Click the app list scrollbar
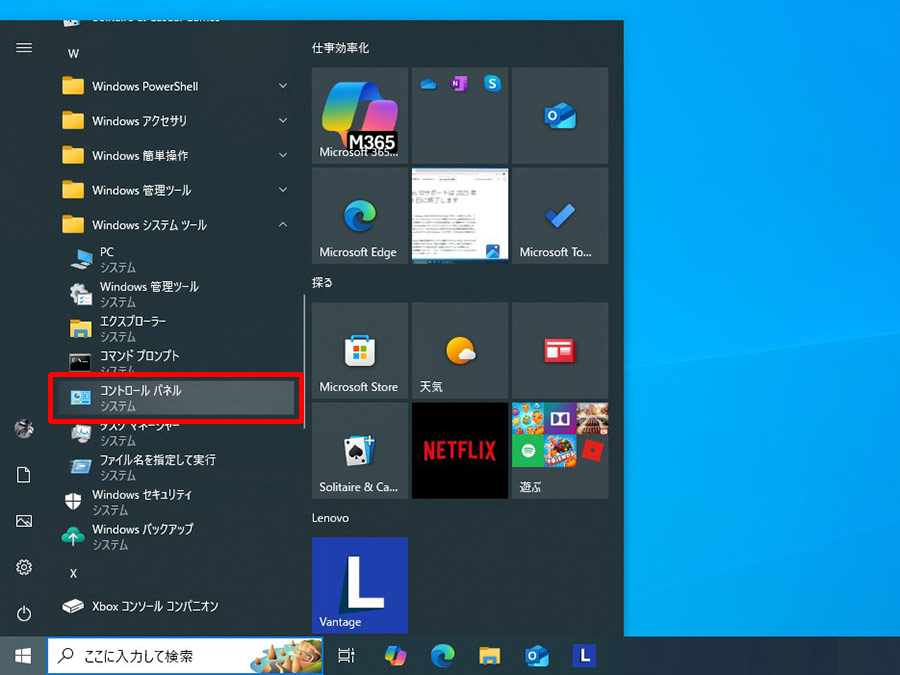Image resolution: width=900 pixels, height=675 pixels. point(304,362)
